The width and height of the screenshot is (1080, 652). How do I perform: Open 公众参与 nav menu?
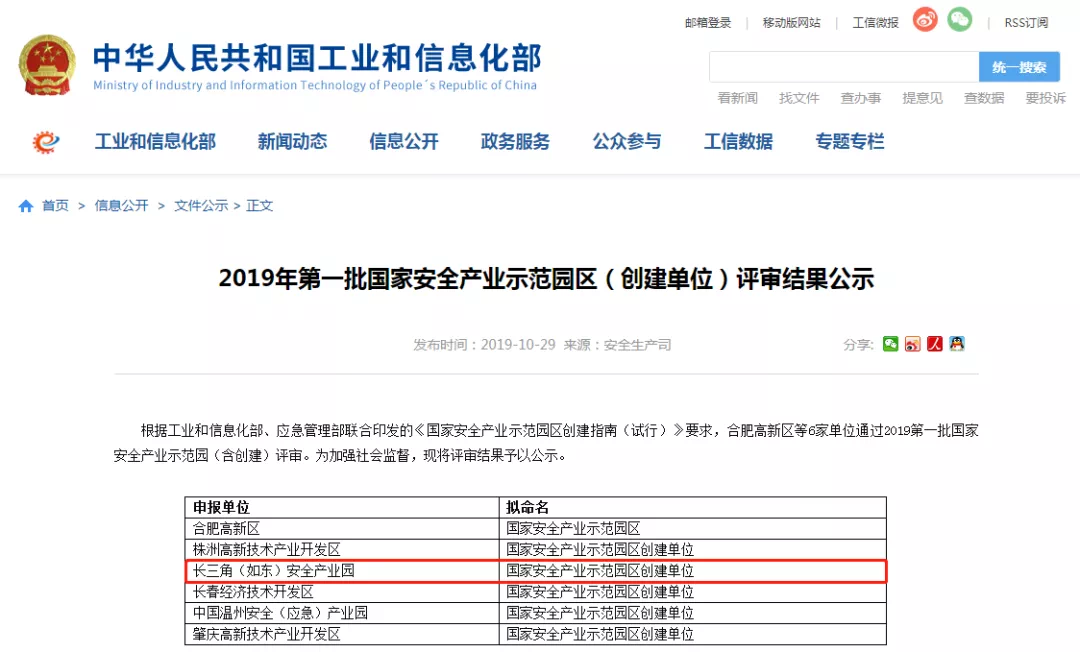coord(627,142)
